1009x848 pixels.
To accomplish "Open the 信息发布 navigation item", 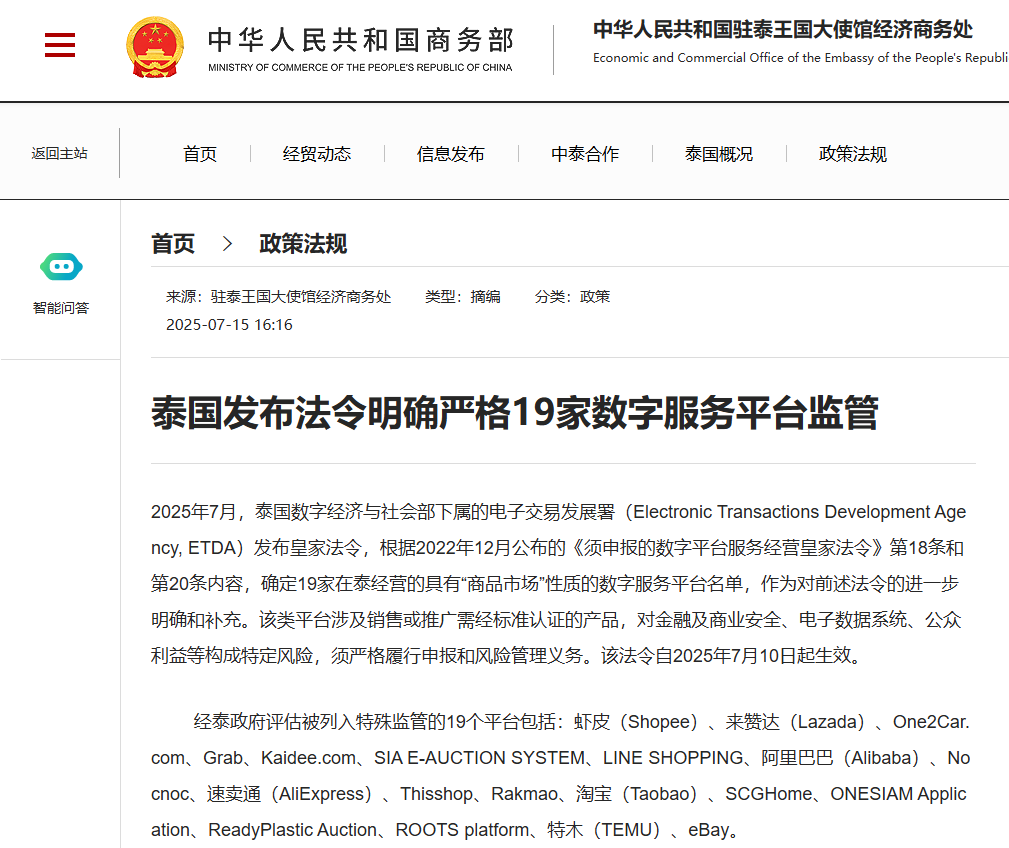I will tap(451, 154).
